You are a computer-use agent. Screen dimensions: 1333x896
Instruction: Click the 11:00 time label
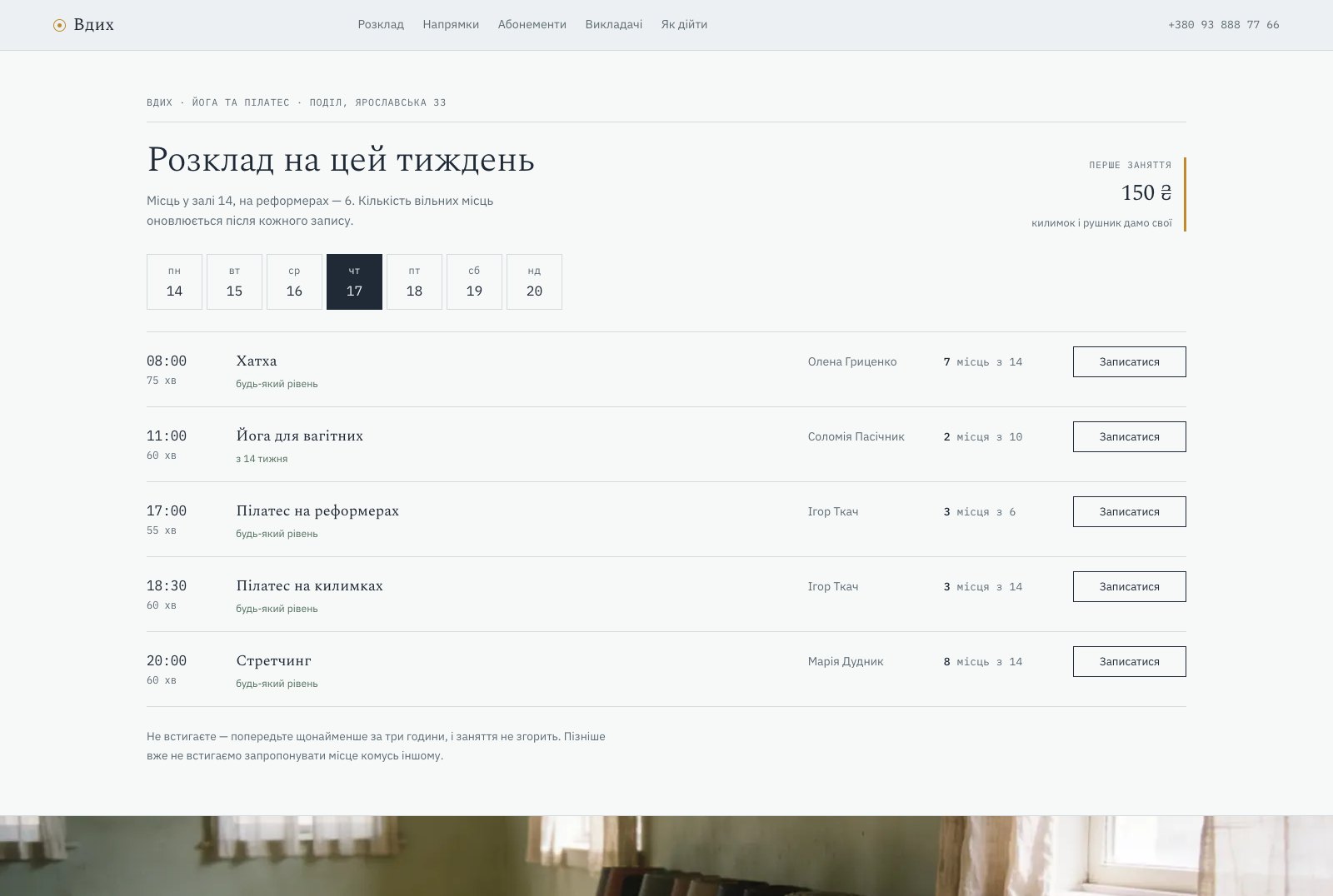167,436
